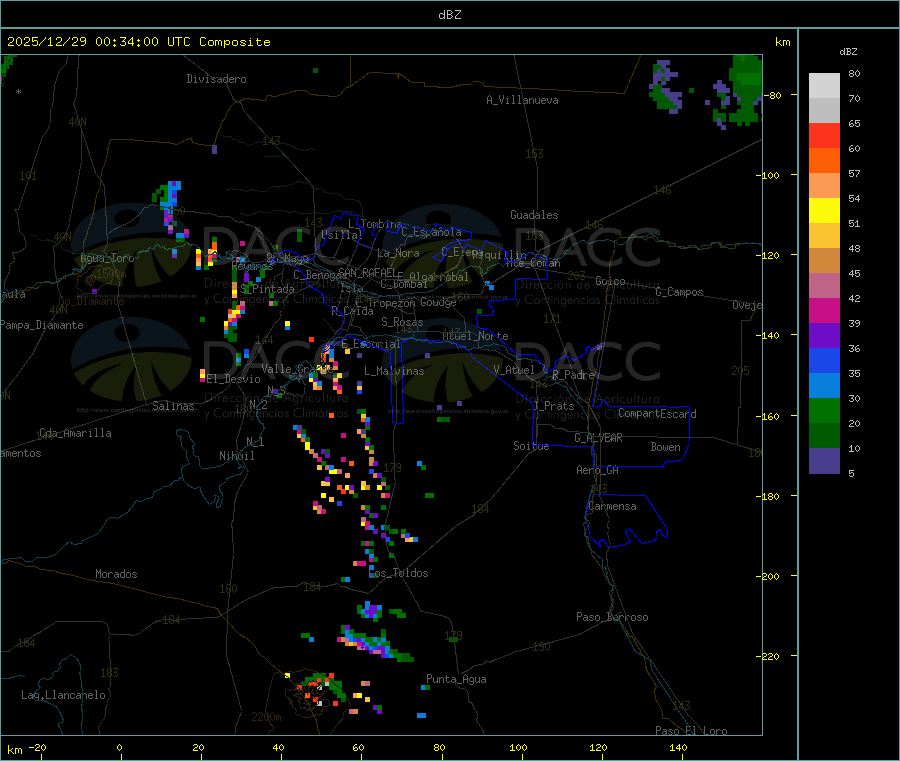This screenshot has height=761, width=900.
Task: Select the S_Pintada label
Action: click(267, 289)
